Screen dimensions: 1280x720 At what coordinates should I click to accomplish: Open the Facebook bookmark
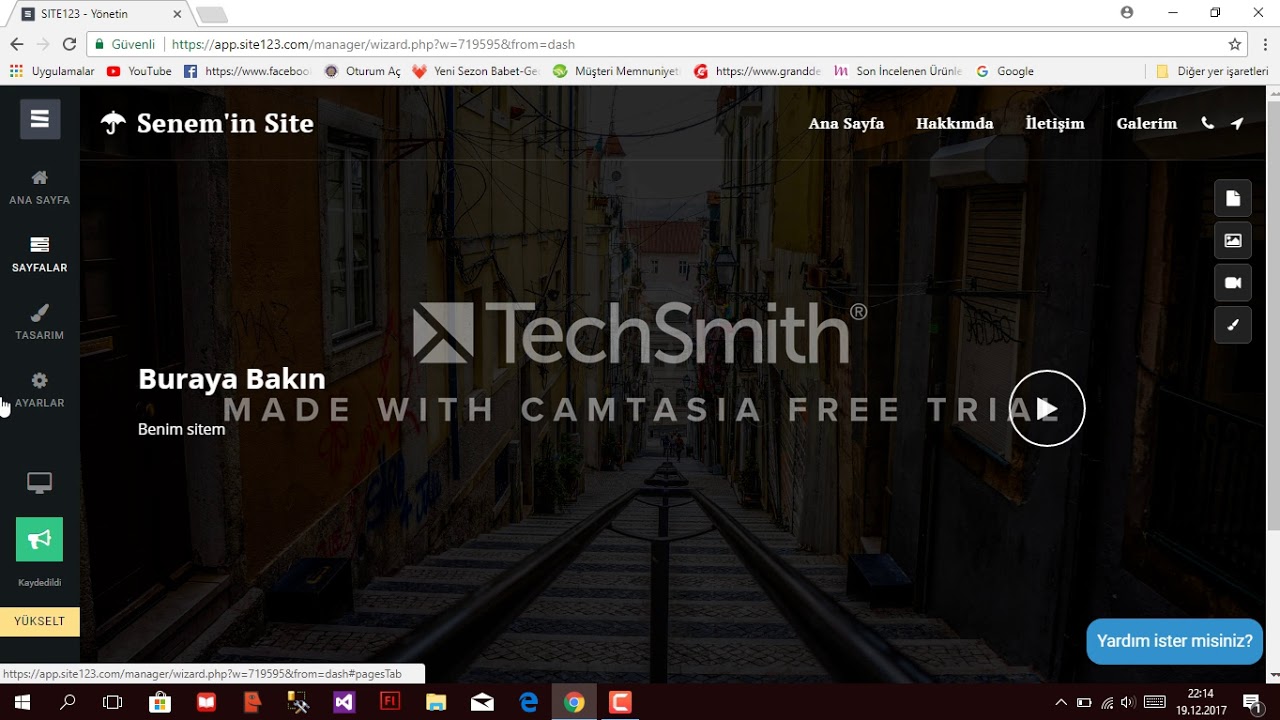coord(248,71)
